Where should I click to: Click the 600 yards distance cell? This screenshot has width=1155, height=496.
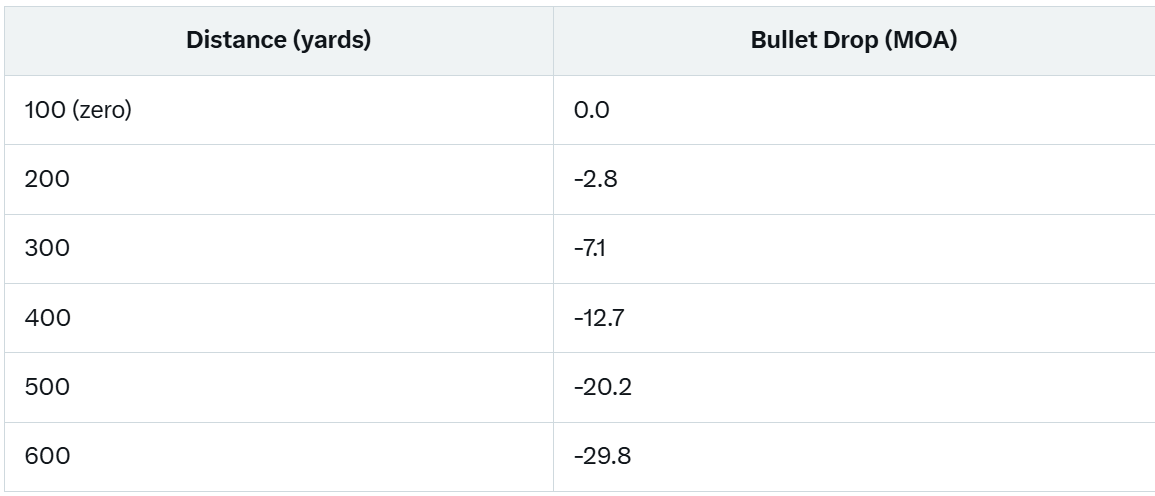[278, 456]
